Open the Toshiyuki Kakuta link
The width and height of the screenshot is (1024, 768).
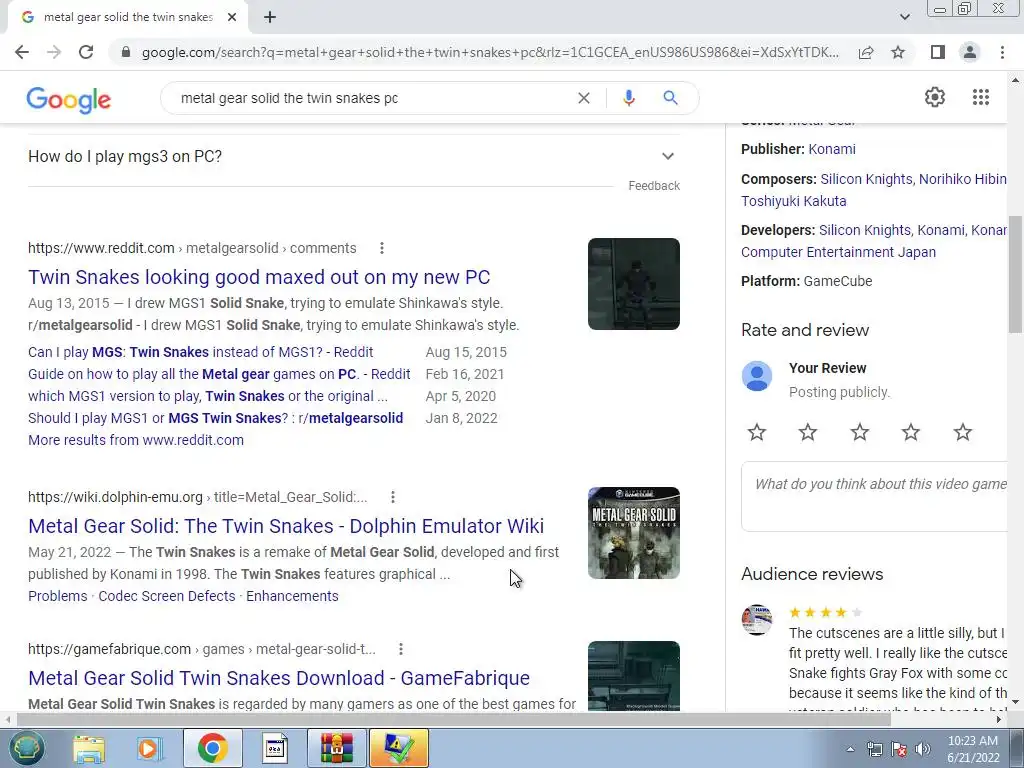793,201
